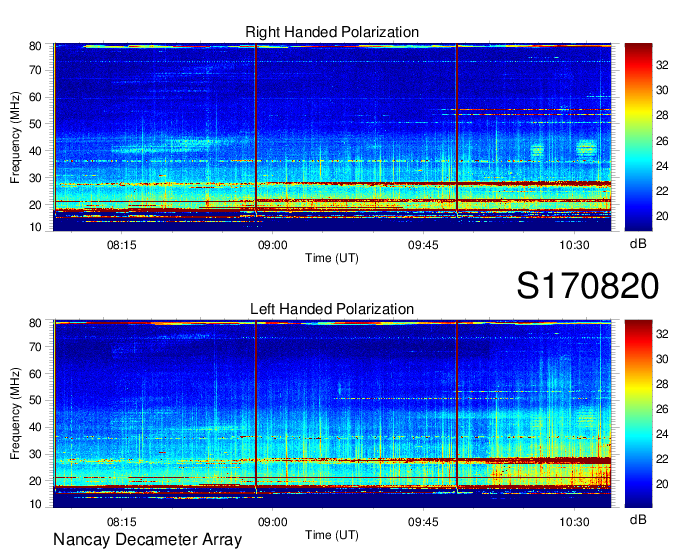This screenshot has height=552, width=680.
Task: Click the 10 frequency tick of top plot
Action: pos(35,227)
